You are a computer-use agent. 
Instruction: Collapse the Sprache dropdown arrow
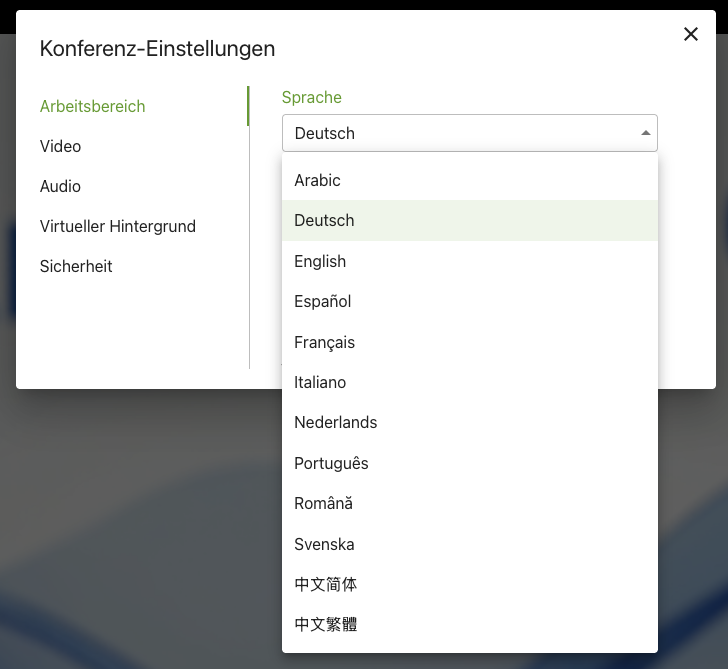click(x=645, y=133)
